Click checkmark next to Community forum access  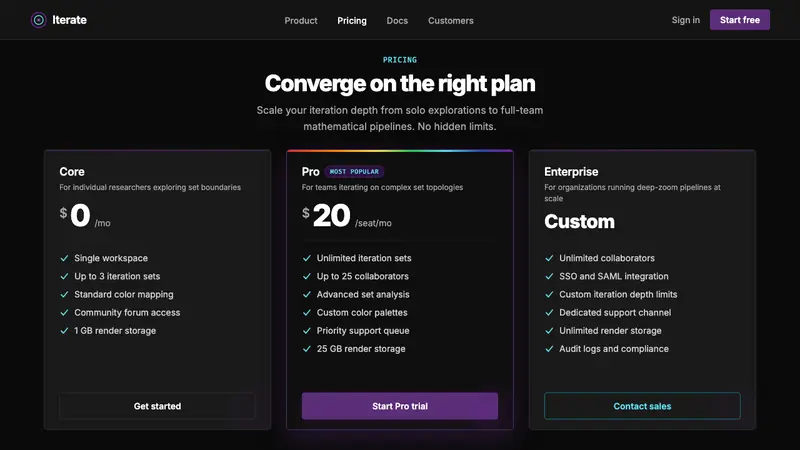[64, 313]
